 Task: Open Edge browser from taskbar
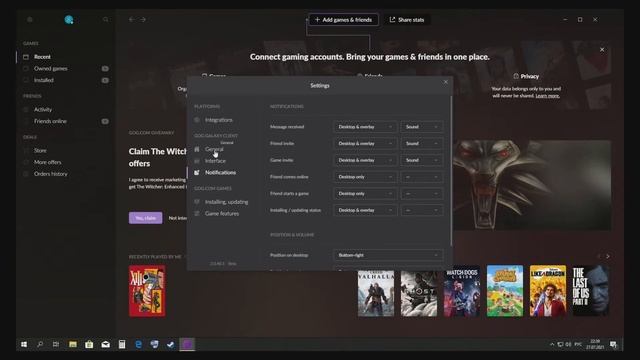coord(138,344)
